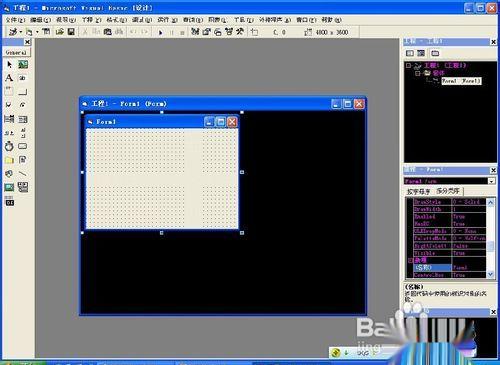Select the CheckBox control in toolbox
This screenshot has width=500, height=365.
tap(9, 105)
